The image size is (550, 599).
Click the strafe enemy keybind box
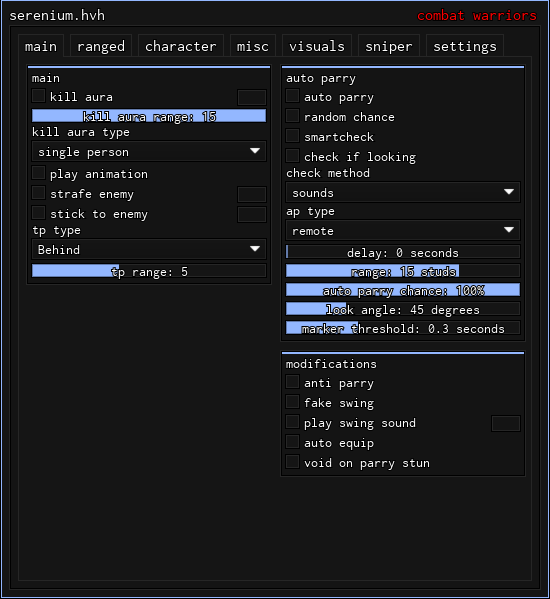pos(252,194)
